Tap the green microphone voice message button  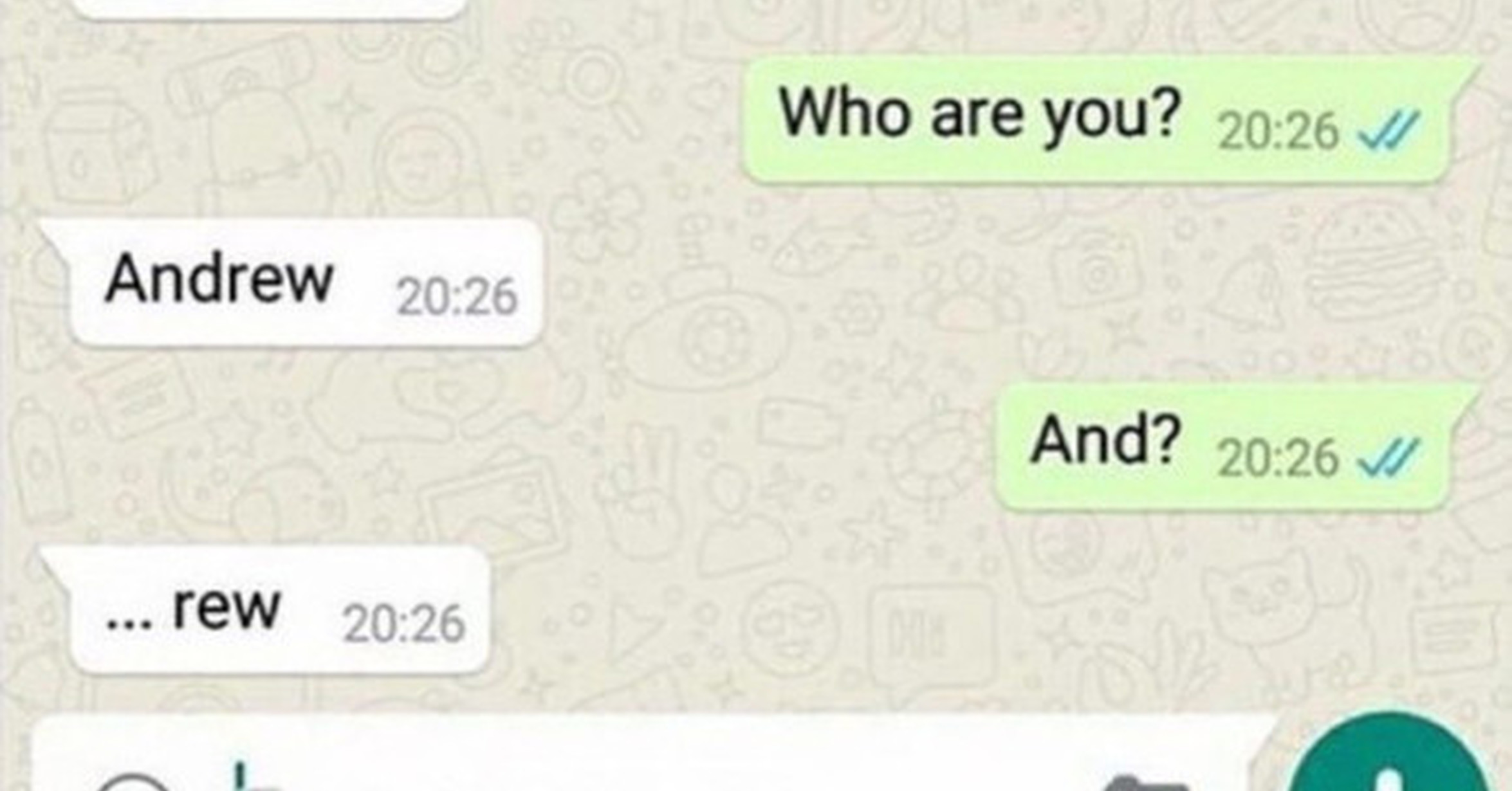[x=1389, y=756]
